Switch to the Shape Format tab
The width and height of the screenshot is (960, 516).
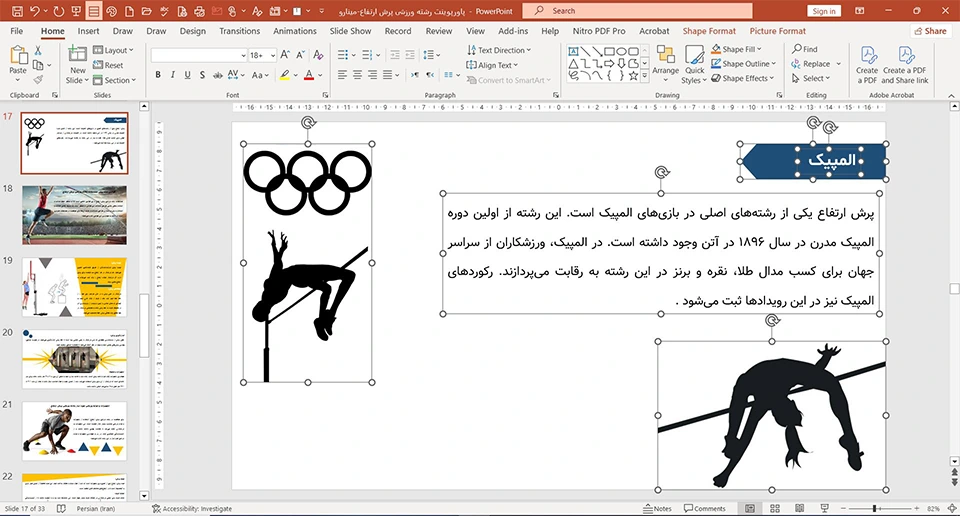(709, 31)
